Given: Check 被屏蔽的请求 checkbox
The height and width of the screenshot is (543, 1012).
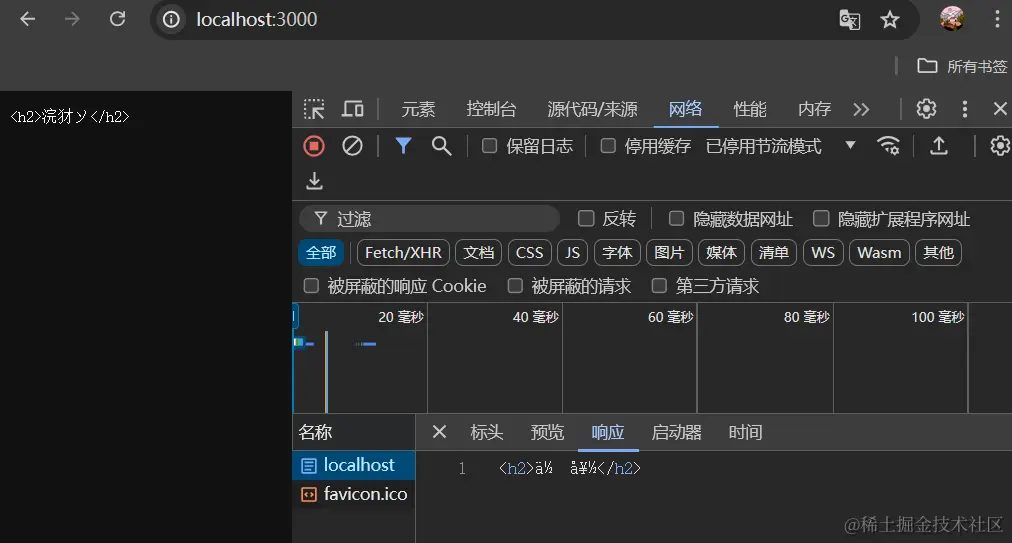Looking at the screenshot, I should (x=515, y=285).
